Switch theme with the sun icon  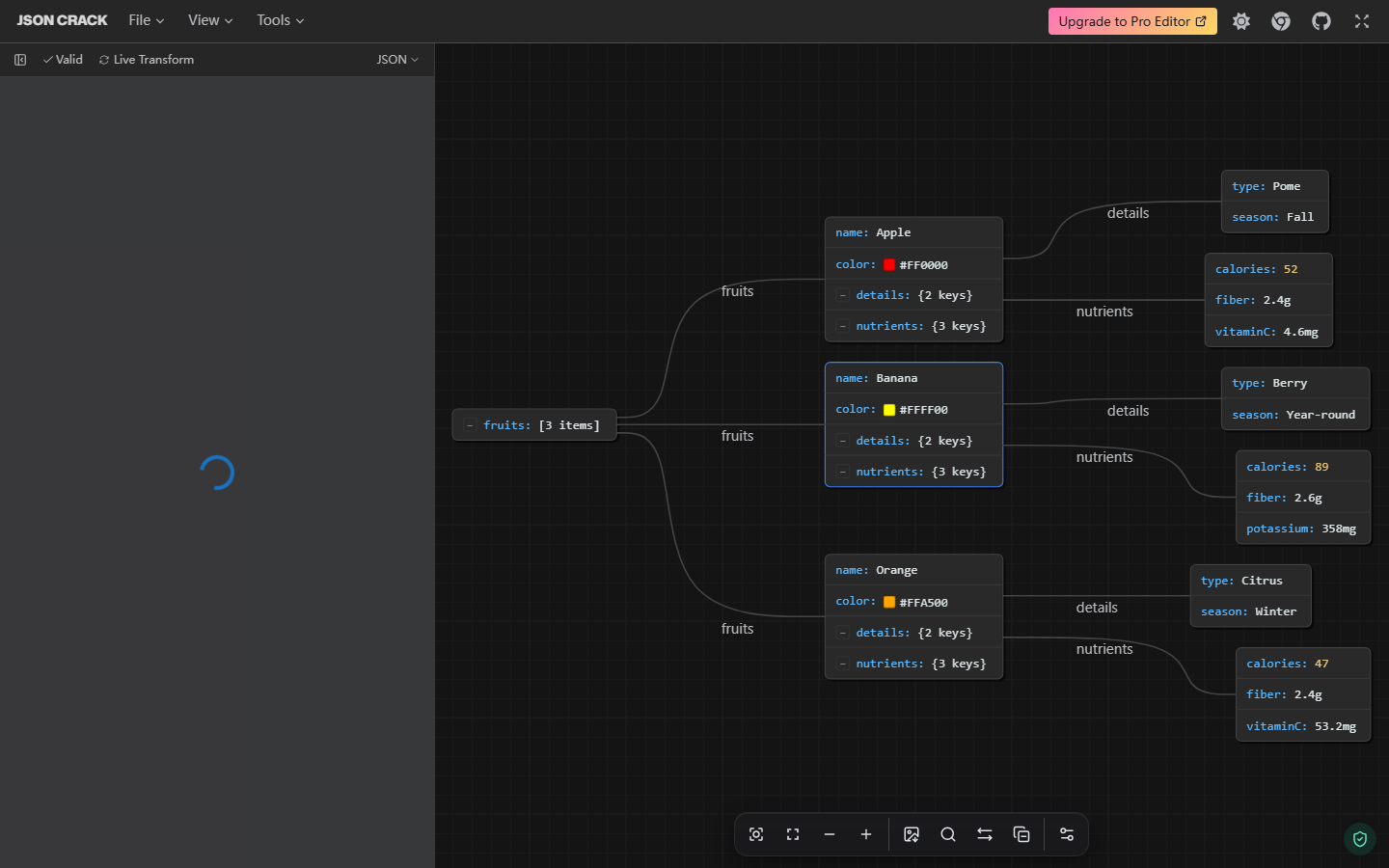pyautogui.click(x=1241, y=21)
